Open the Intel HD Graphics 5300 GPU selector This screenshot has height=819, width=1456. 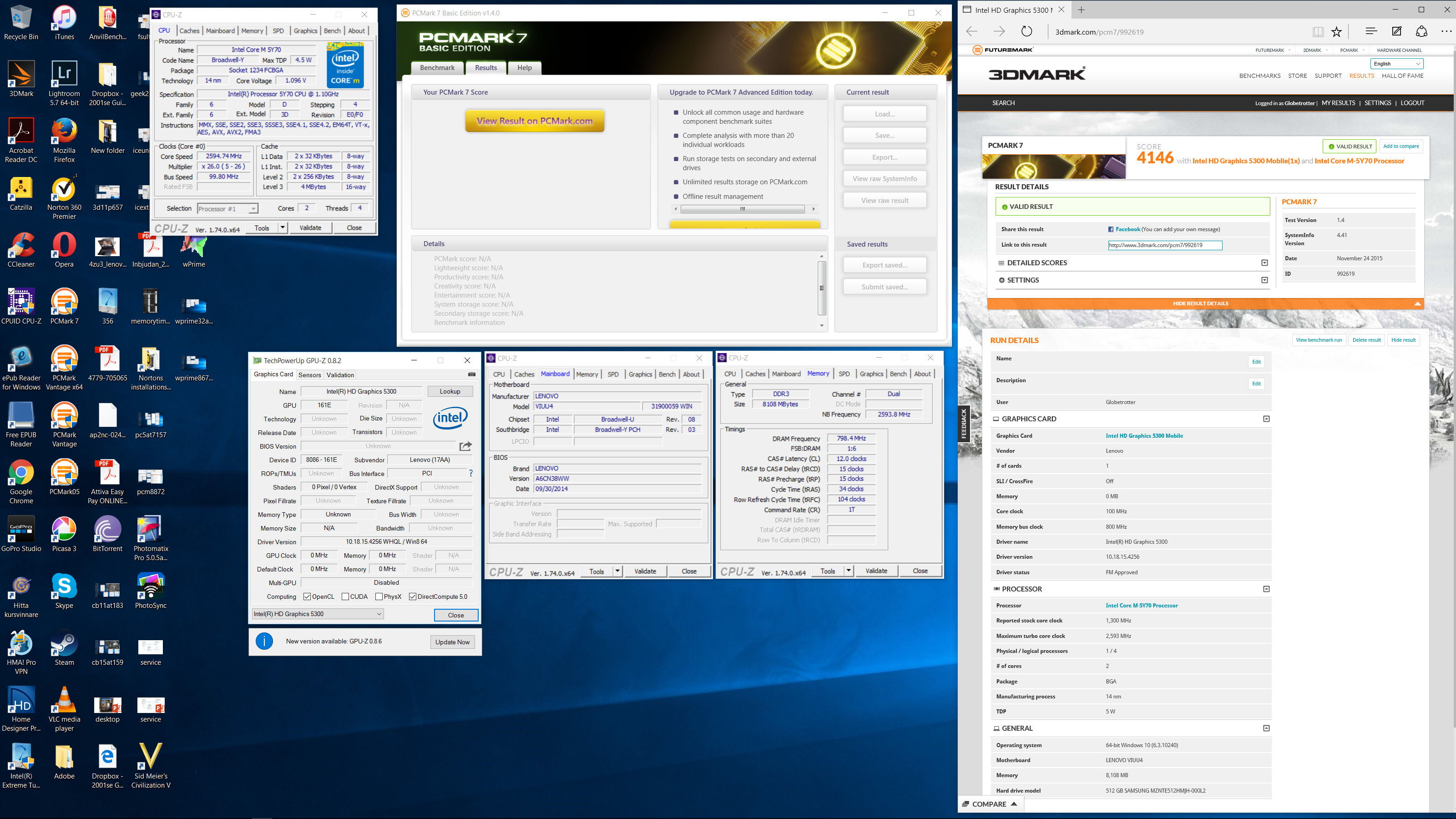(317, 614)
